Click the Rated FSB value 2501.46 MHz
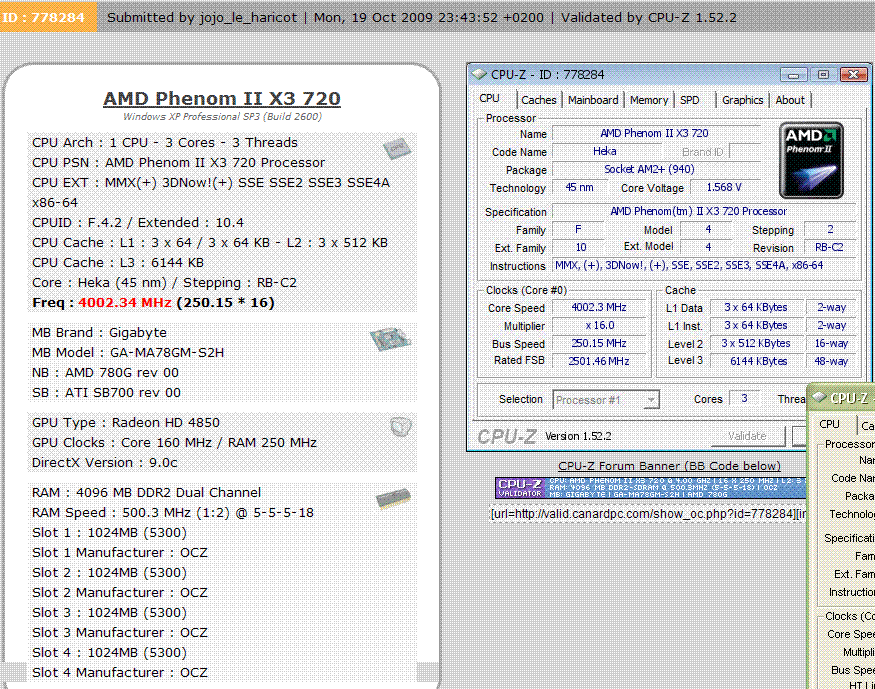Viewport: 875px width, 689px height. [x=599, y=361]
